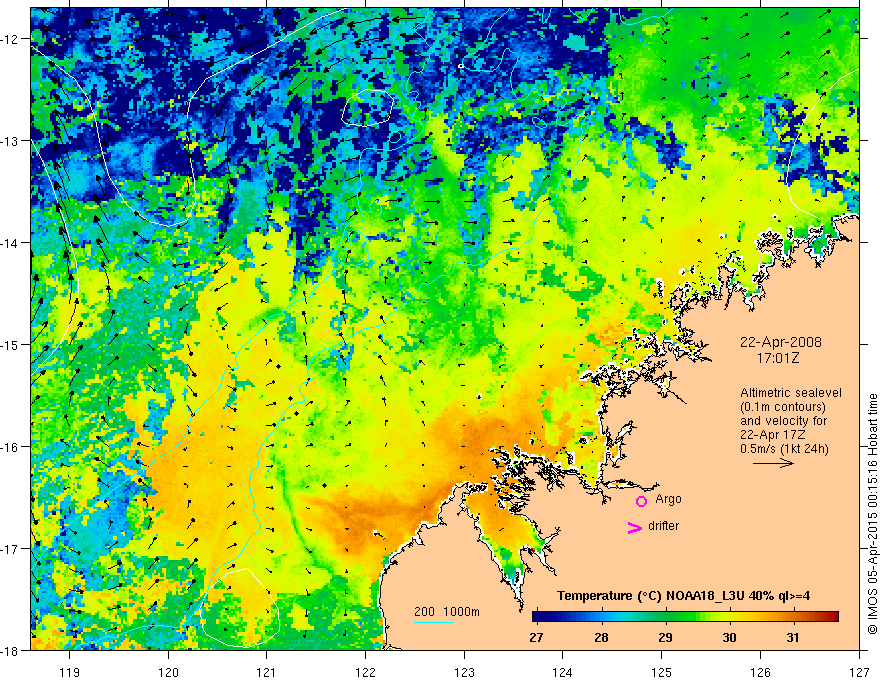Image resolution: width=880 pixels, height=680 pixels.
Task: Click the '124' longitude axis label
Action: [x=563, y=672]
